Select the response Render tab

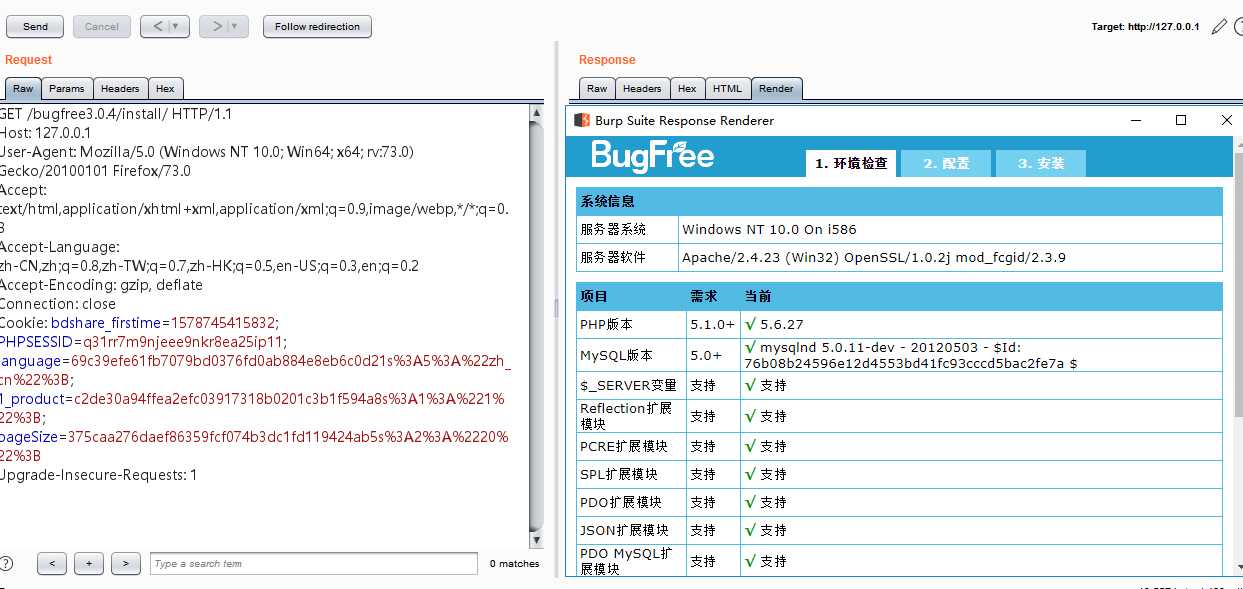pyautogui.click(x=777, y=89)
